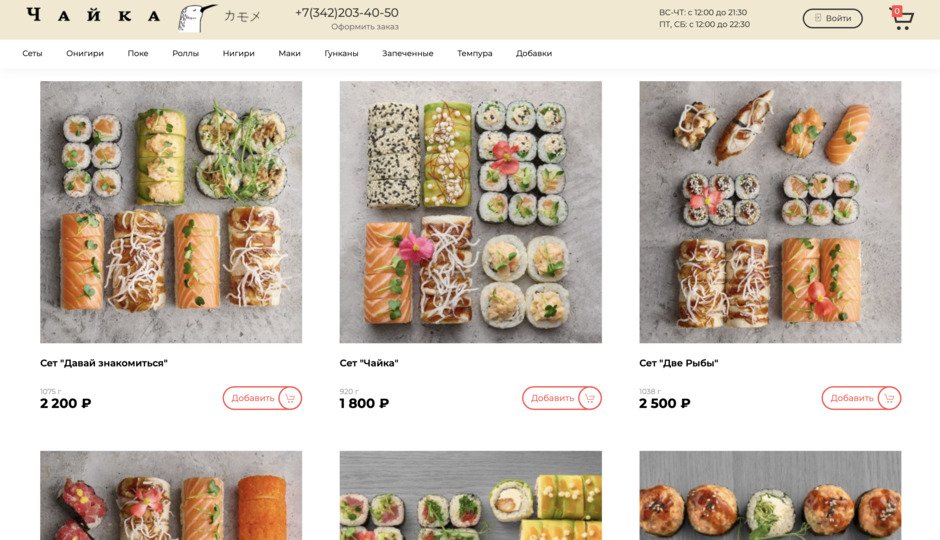Viewport: 940px width, 540px height.
Task: Click the phone number +7(342)203-40-50
Action: (347, 13)
